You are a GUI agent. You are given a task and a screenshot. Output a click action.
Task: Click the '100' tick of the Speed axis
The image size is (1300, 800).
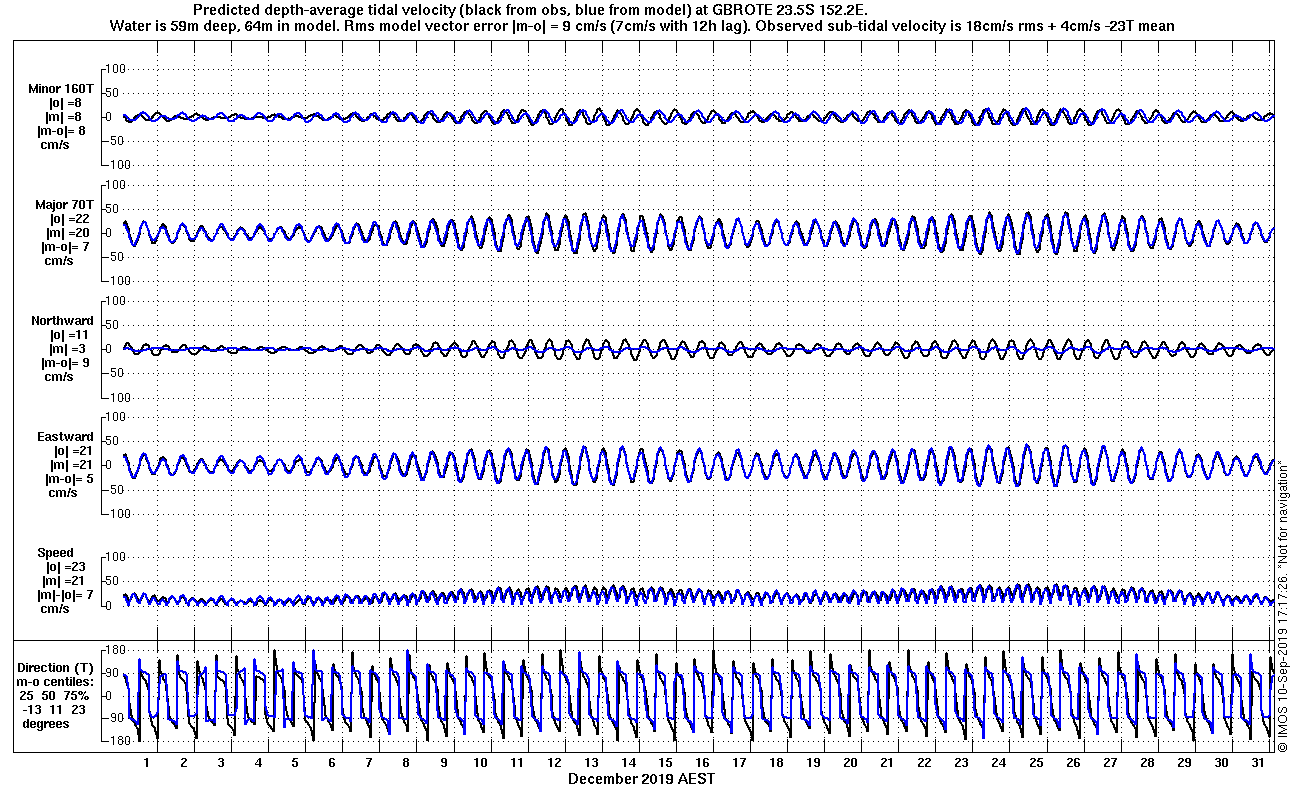117,557
